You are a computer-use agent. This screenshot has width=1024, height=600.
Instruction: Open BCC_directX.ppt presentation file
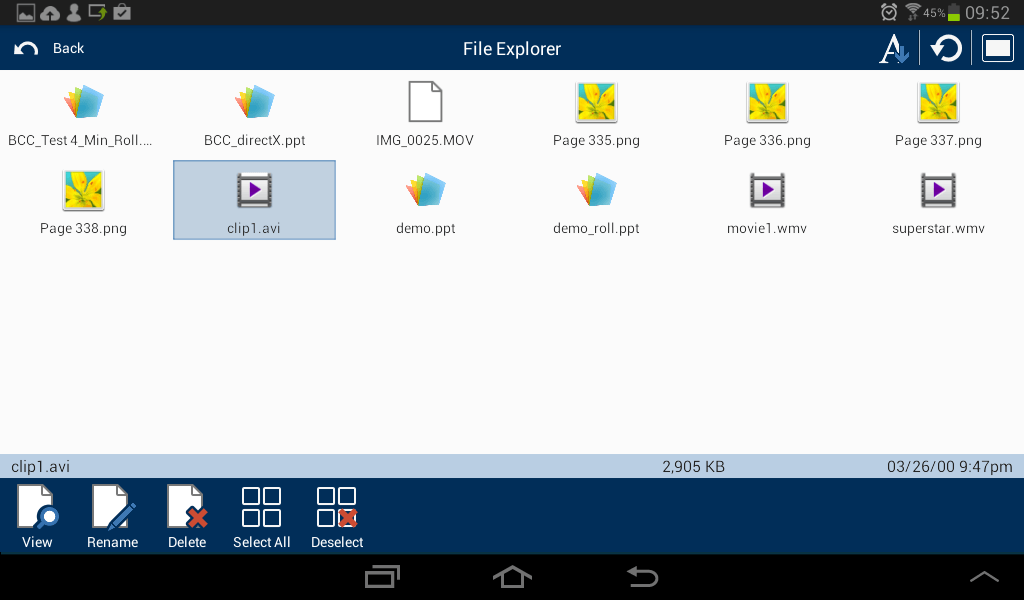click(x=254, y=113)
